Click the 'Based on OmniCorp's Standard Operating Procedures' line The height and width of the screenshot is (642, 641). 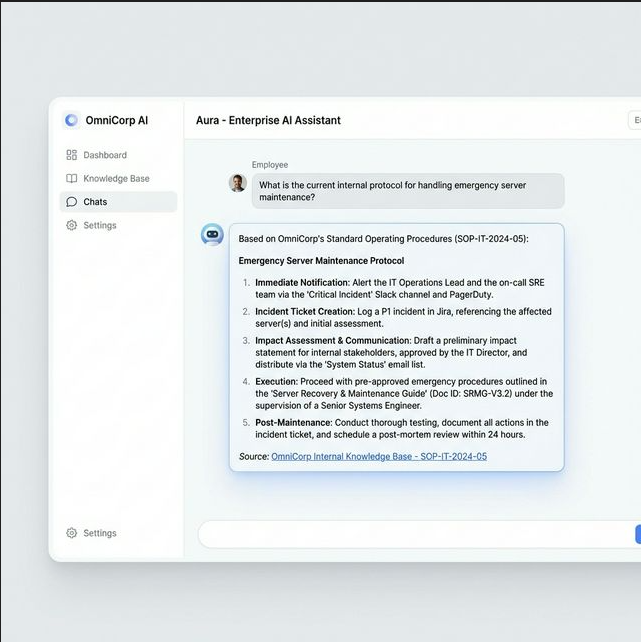click(x=384, y=239)
